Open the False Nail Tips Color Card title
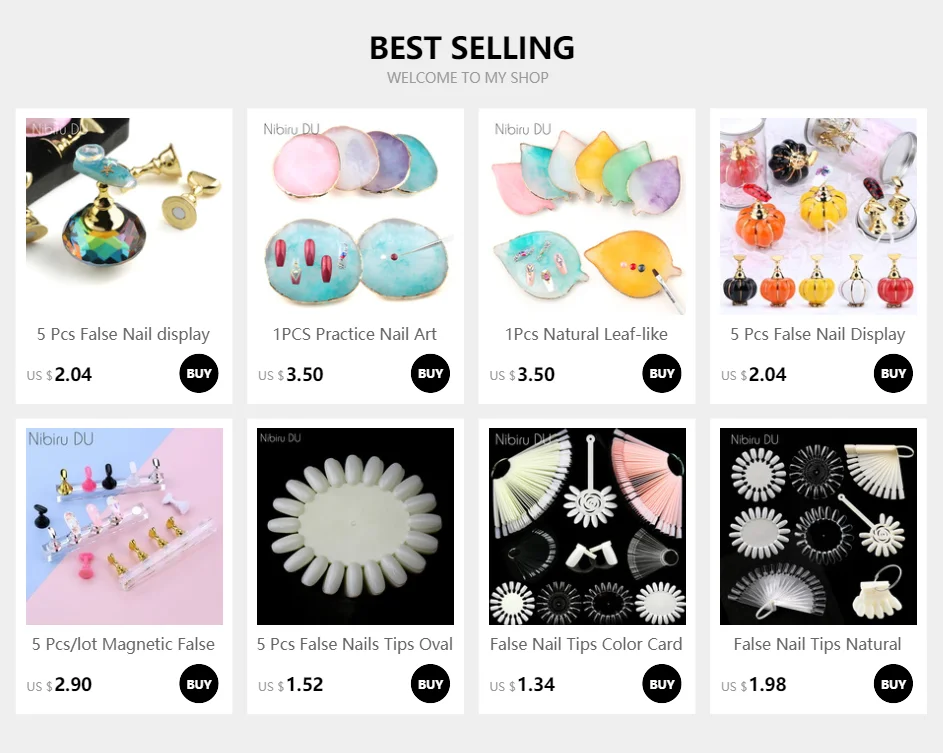943x753 pixels. [586, 644]
